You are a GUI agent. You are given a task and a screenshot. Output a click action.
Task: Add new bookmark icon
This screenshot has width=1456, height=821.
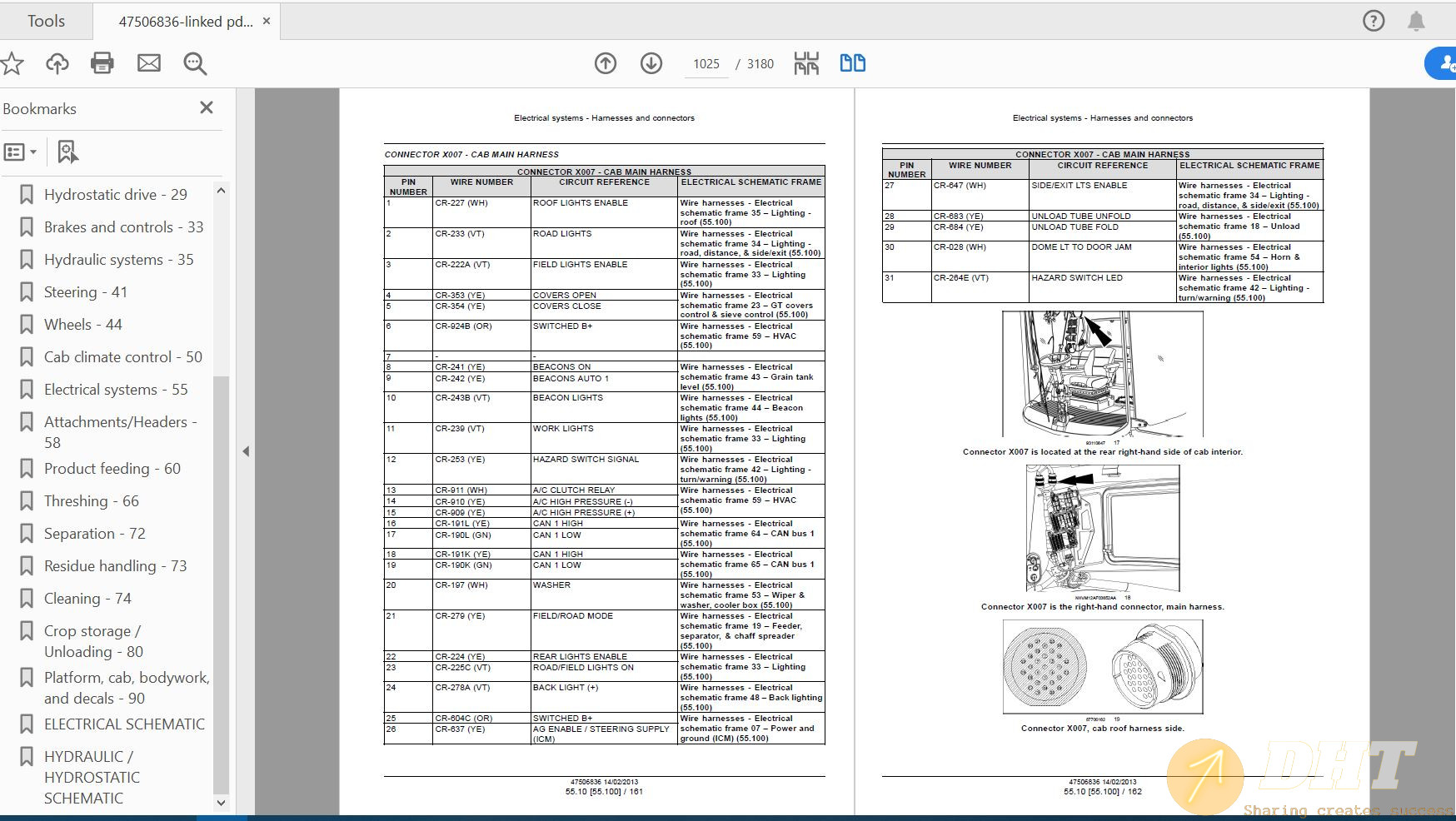(x=67, y=152)
